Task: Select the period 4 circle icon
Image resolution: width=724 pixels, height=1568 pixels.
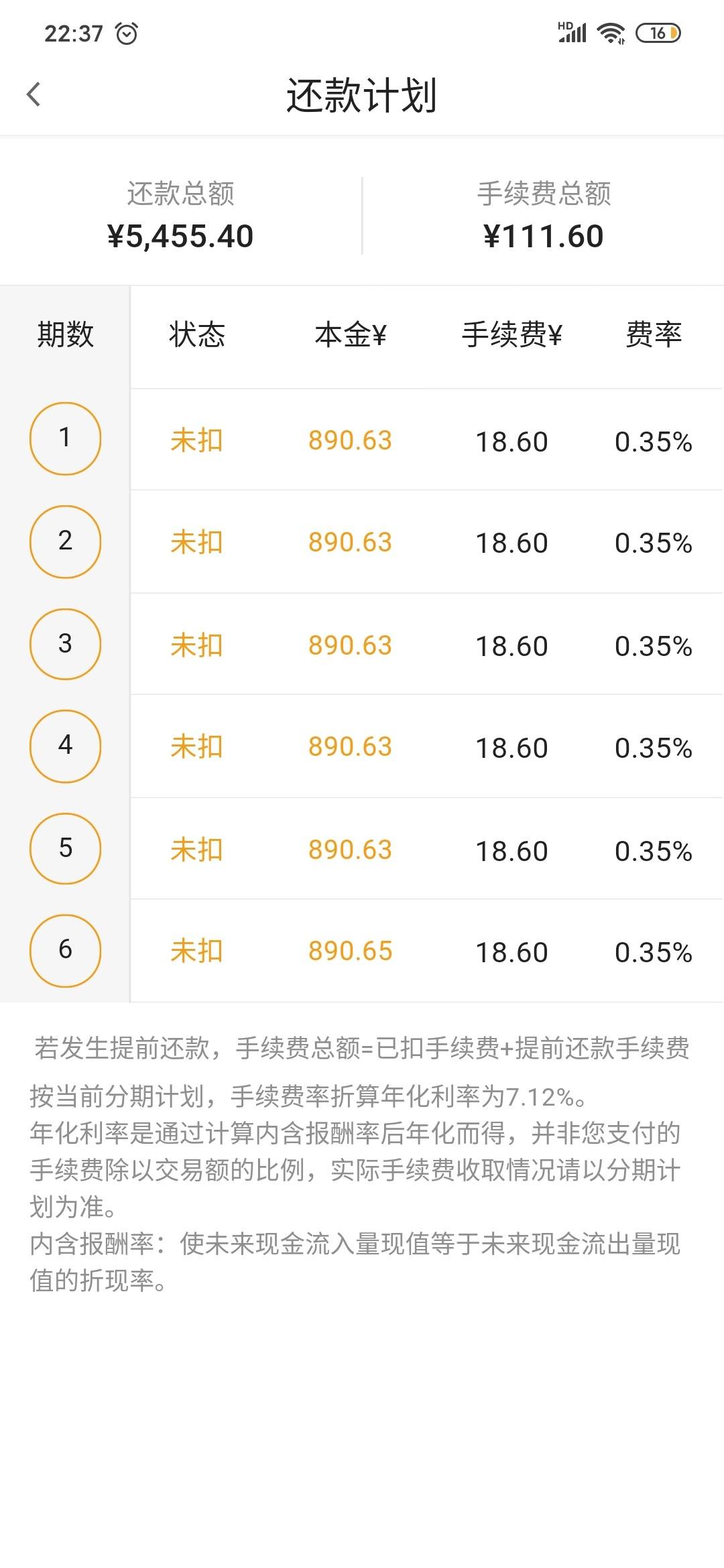Action: (x=65, y=746)
